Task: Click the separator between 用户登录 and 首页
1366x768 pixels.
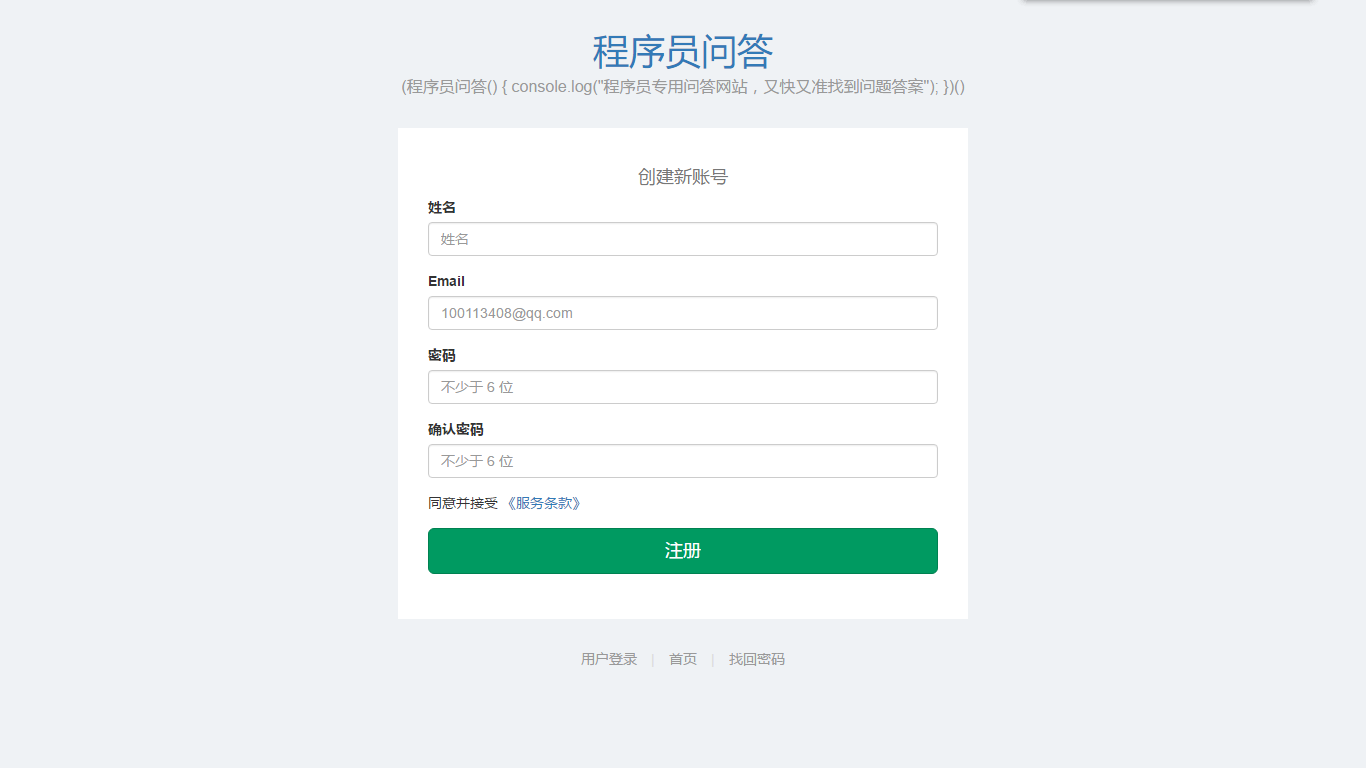Action: (653, 659)
